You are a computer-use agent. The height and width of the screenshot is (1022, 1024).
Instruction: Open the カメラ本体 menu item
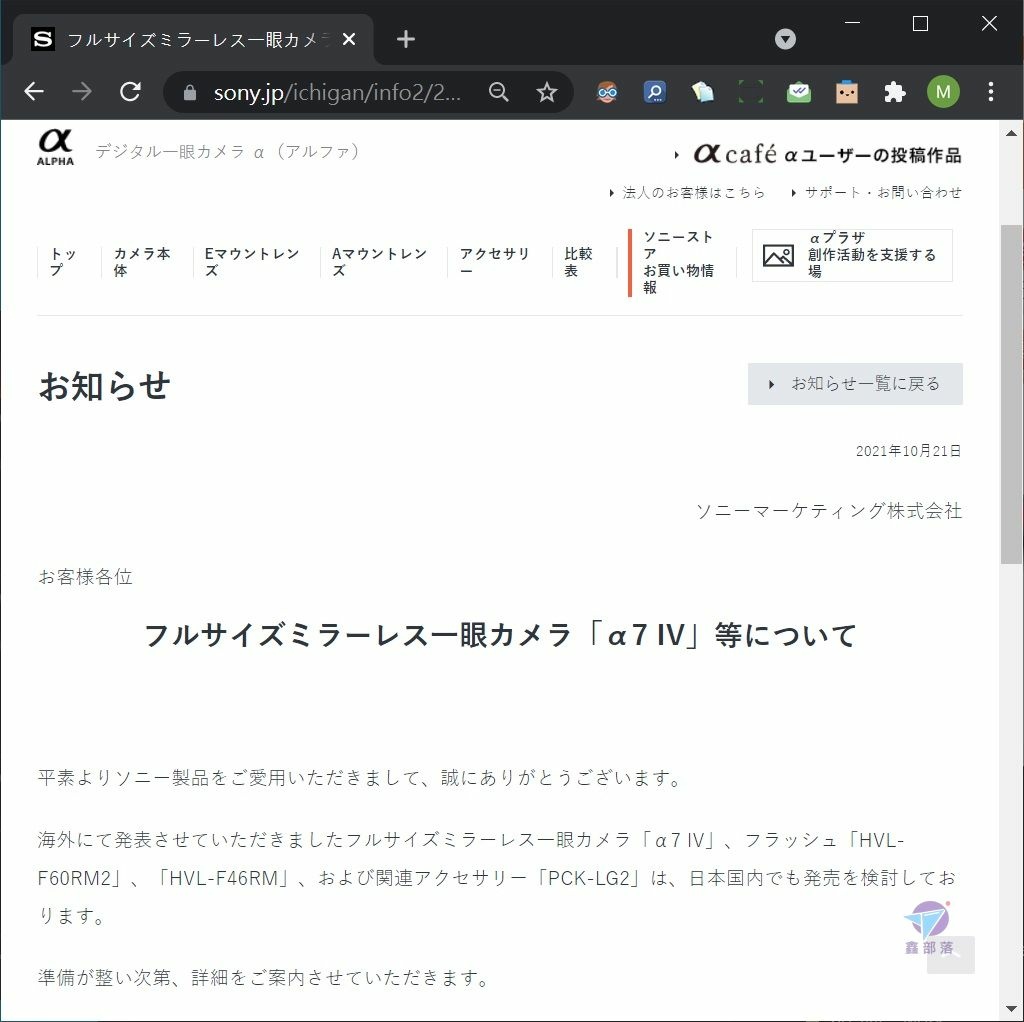pos(142,262)
